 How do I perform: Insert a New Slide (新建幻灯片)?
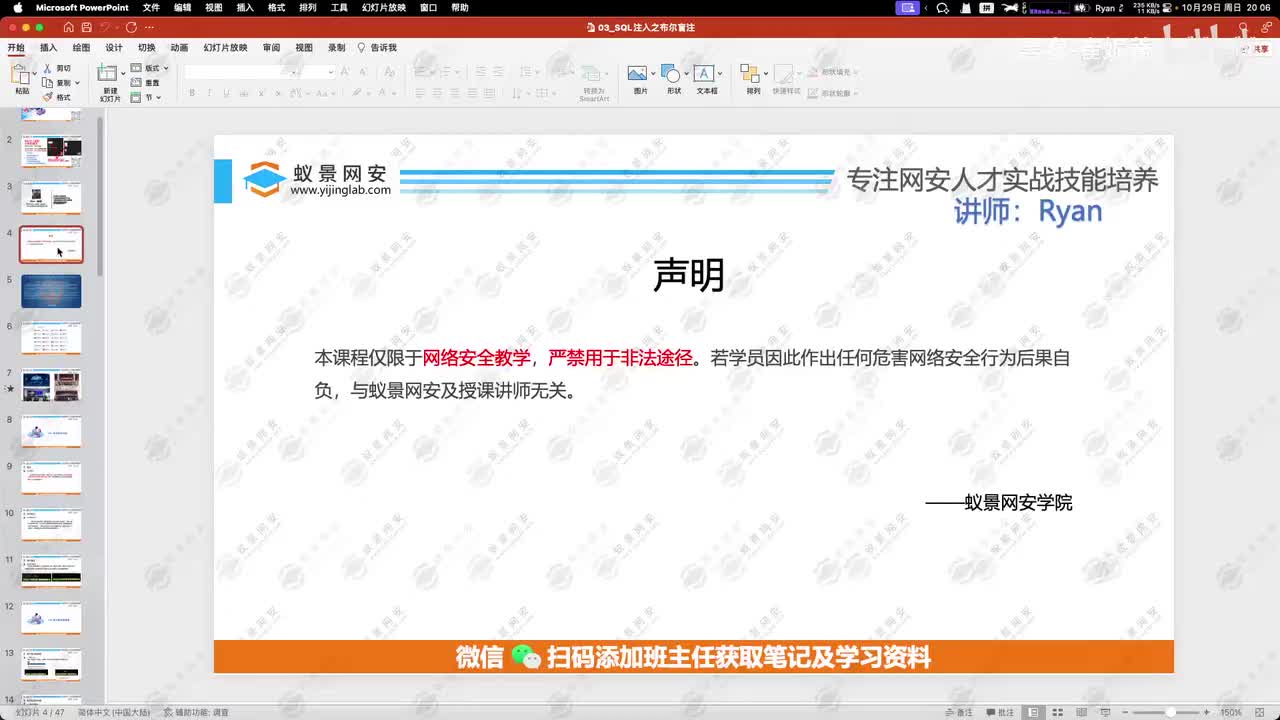click(107, 73)
